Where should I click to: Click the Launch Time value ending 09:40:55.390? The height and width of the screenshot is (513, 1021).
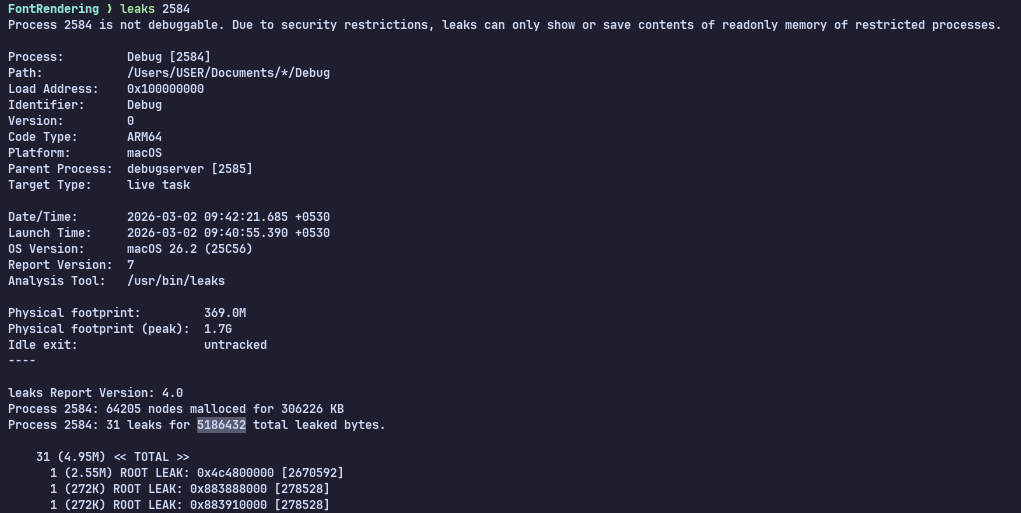(x=228, y=233)
